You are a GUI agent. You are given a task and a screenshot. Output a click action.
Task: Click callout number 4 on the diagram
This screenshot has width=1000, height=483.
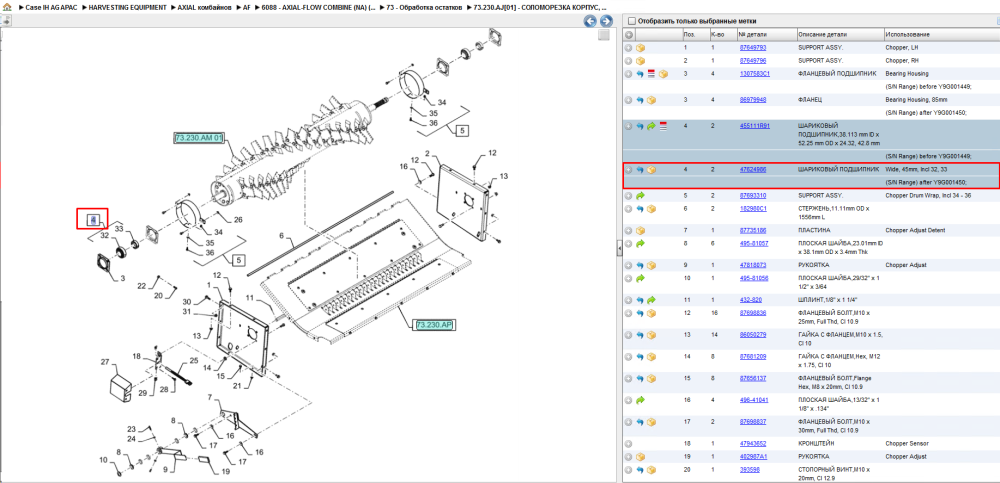(x=92, y=220)
